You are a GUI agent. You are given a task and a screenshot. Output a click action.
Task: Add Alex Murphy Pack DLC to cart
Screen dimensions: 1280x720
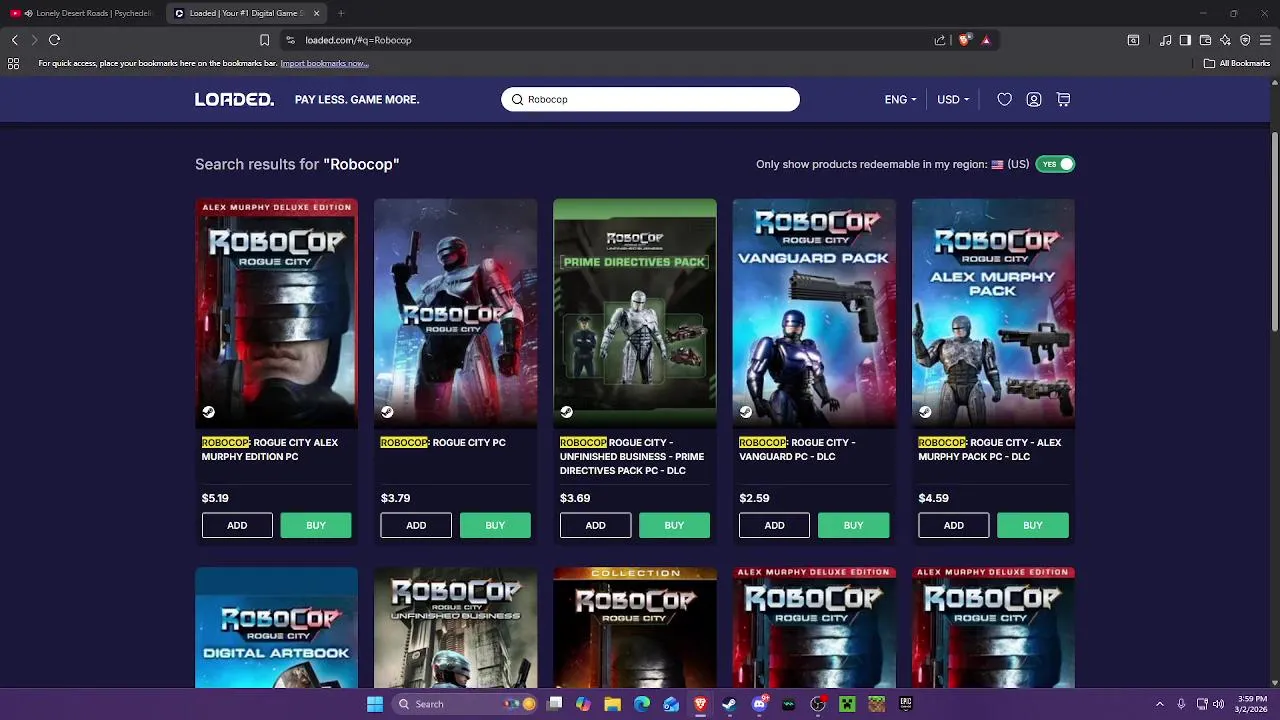click(x=954, y=525)
